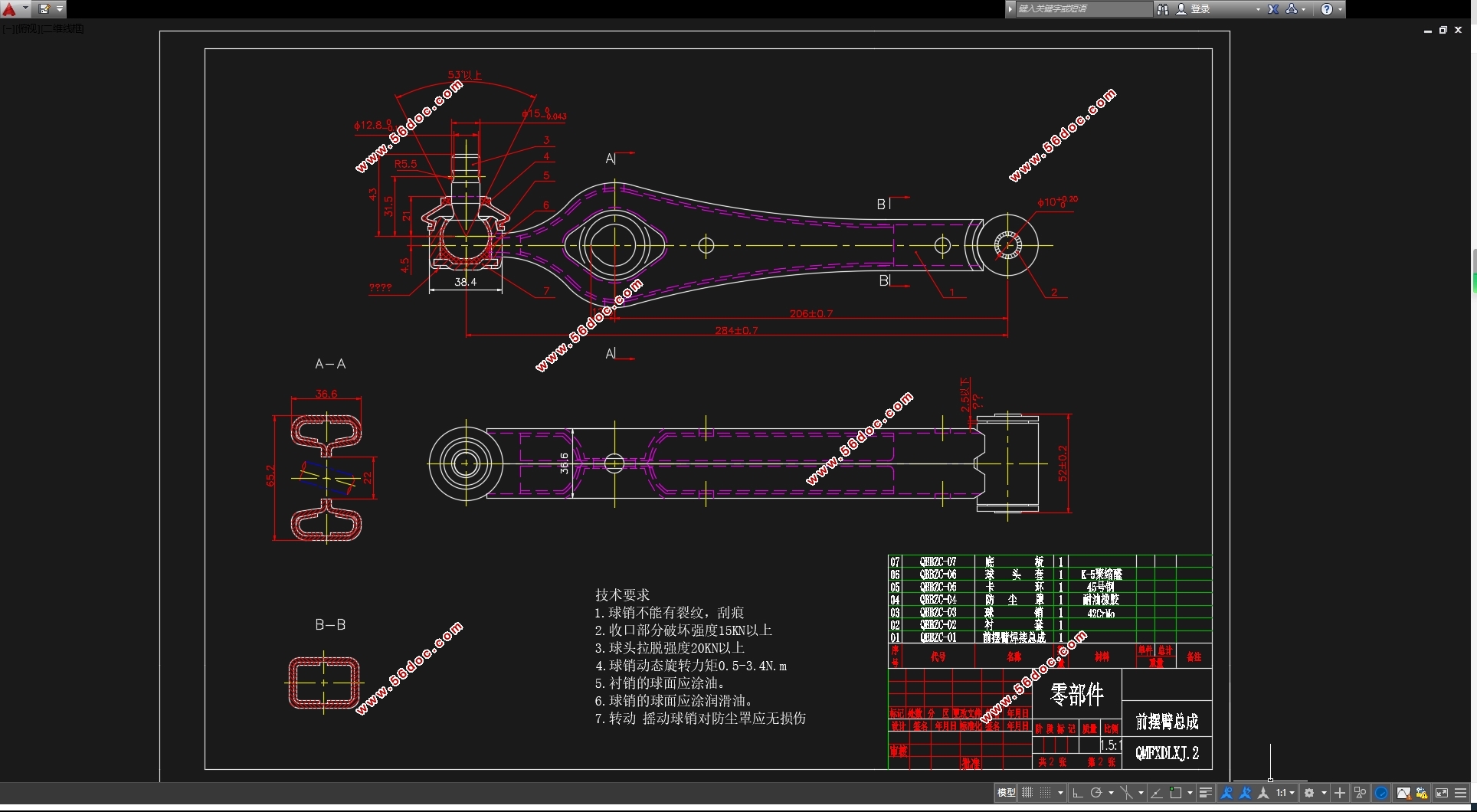The height and width of the screenshot is (812, 1477).
Task: Click the [-] viewport control
Action: 8,28
